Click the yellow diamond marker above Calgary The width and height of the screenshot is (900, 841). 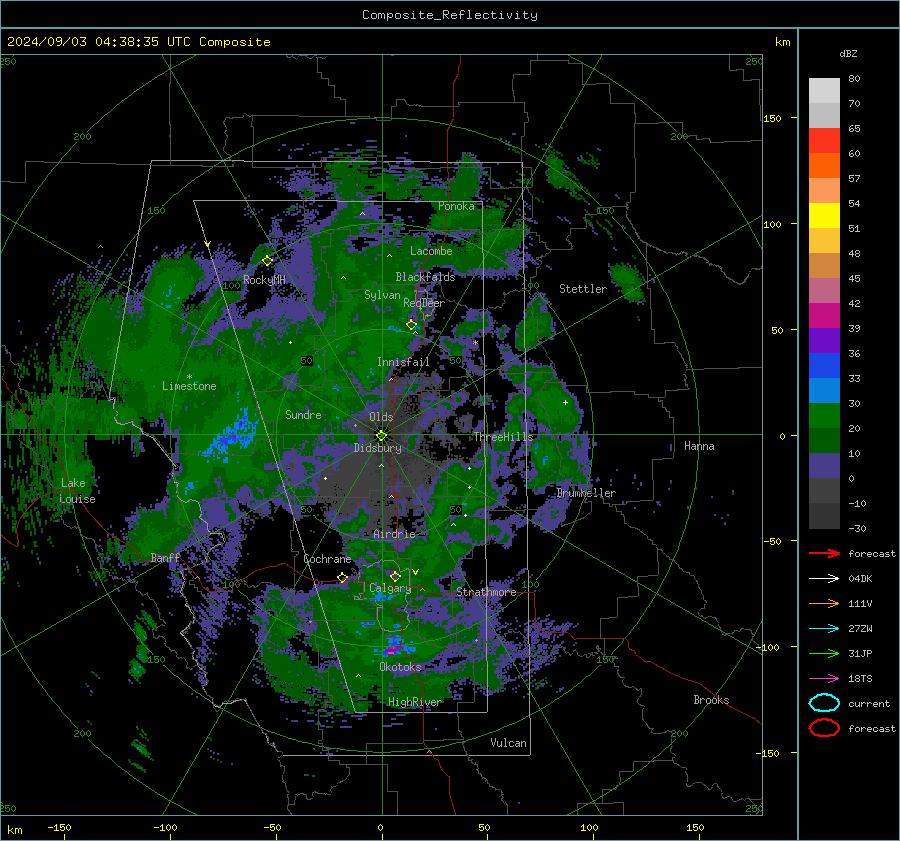[395, 576]
